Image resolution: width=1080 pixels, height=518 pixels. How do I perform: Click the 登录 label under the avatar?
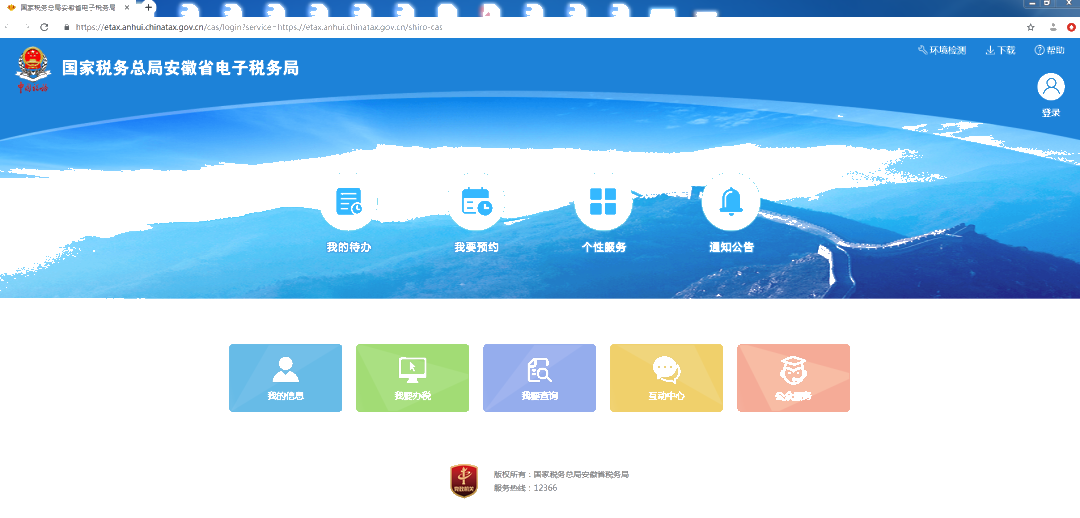click(1051, 113)
